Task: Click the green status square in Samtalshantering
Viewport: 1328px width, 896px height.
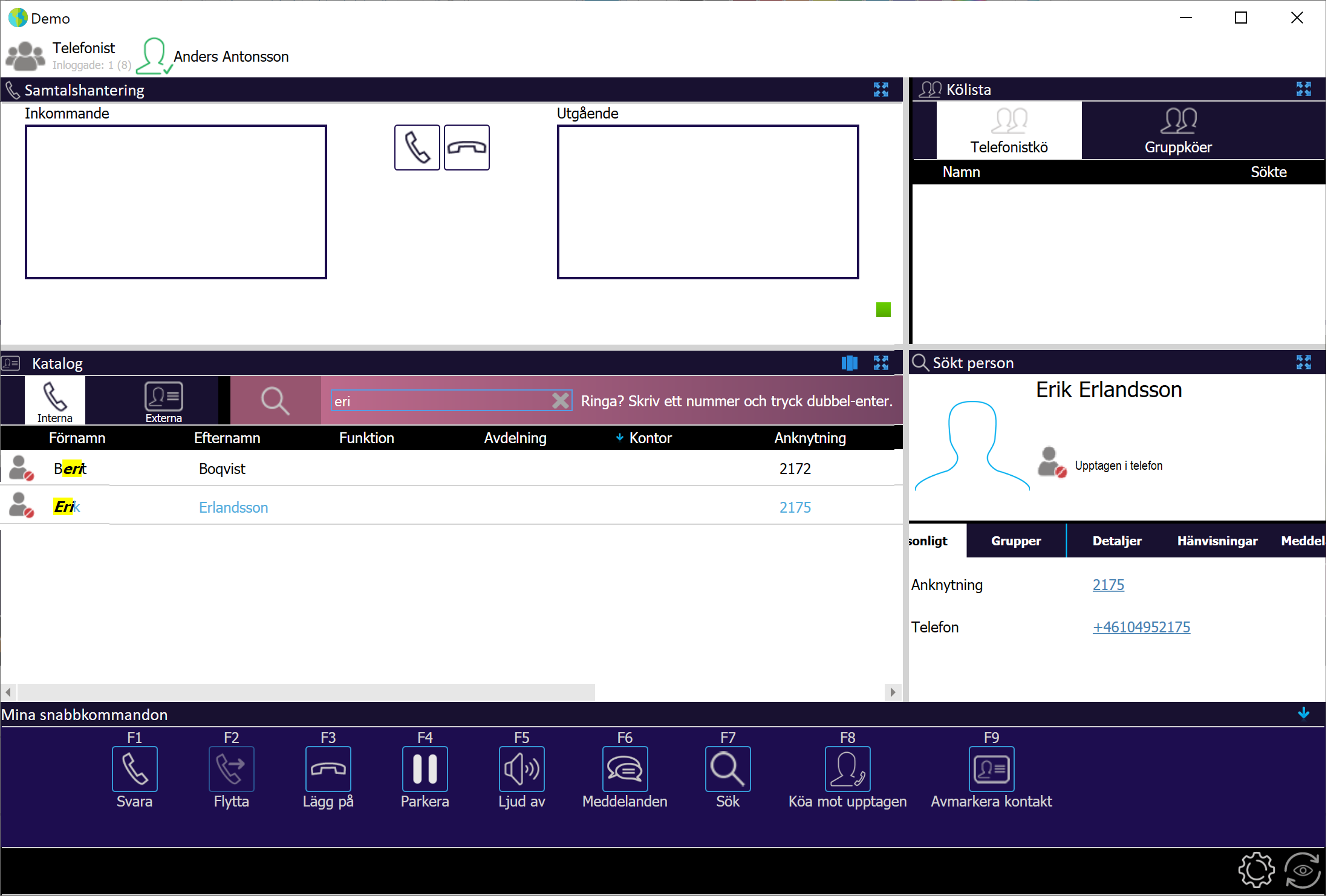Action: click(x=883, y=310)
